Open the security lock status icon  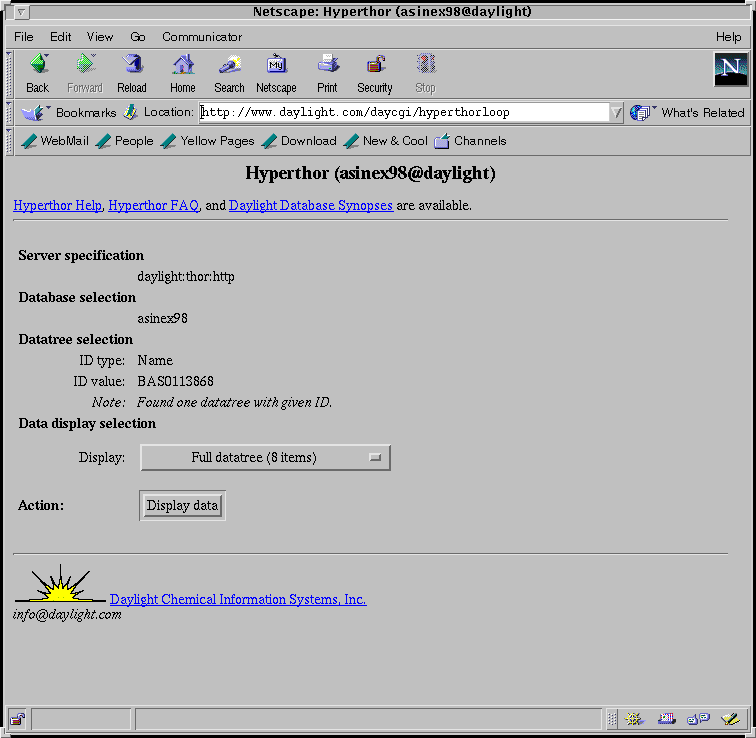click(18, 719)
